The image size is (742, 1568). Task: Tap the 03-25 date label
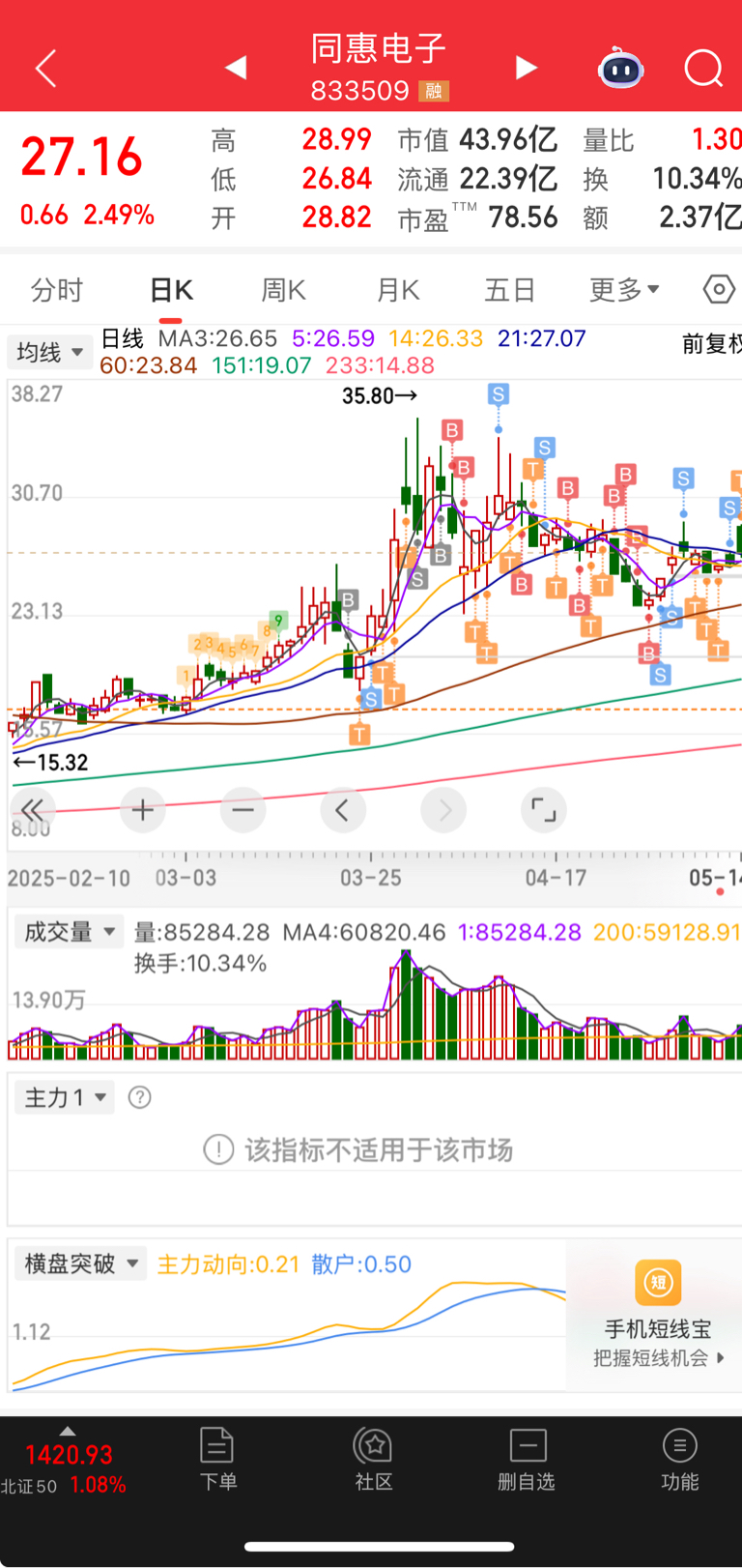click(x=370, y=878)
